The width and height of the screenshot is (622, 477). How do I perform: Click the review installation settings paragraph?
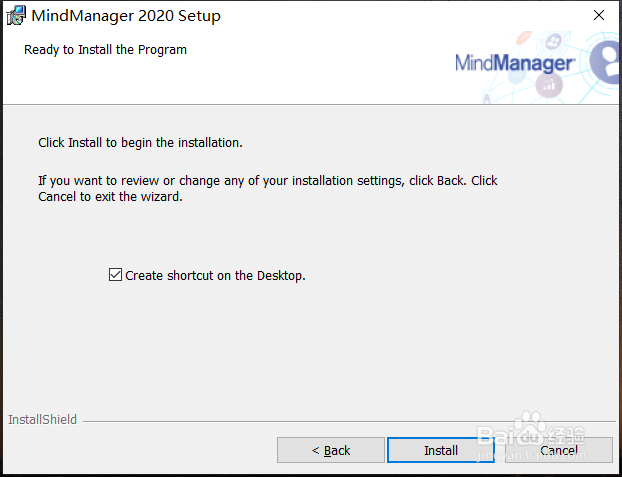(267, 188)
